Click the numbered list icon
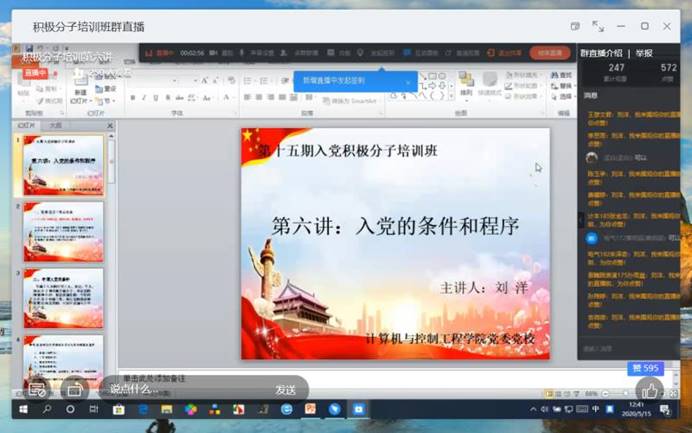Image resolution: width=692 pixels, height=433 pixels. (264, 81)
